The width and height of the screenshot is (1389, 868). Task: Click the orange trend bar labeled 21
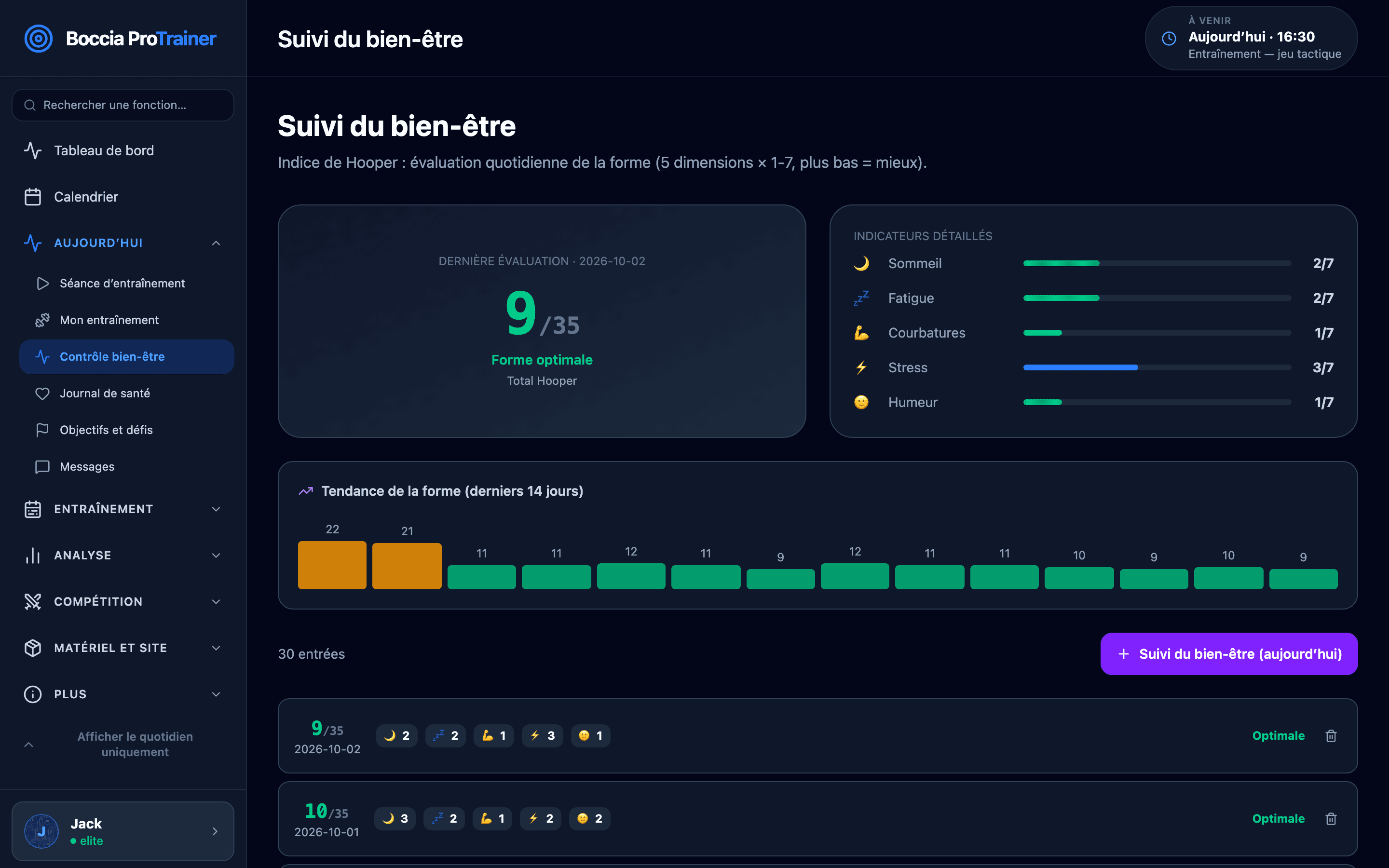(x=407, y=566)
